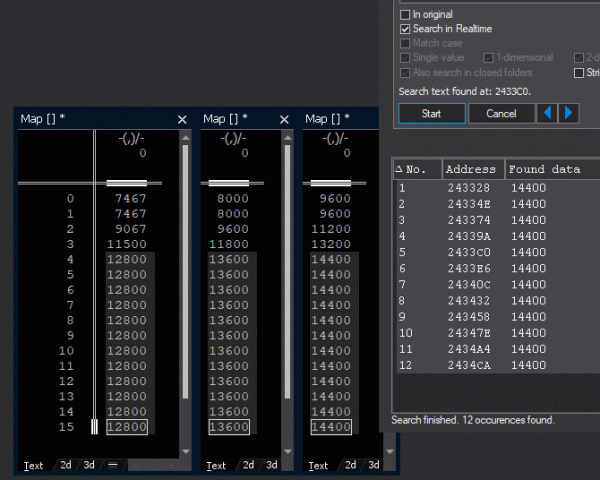Select result row with address 243458
Image resolution: width=600 pixels, height=480 pixels.
[x=497, y=317]
